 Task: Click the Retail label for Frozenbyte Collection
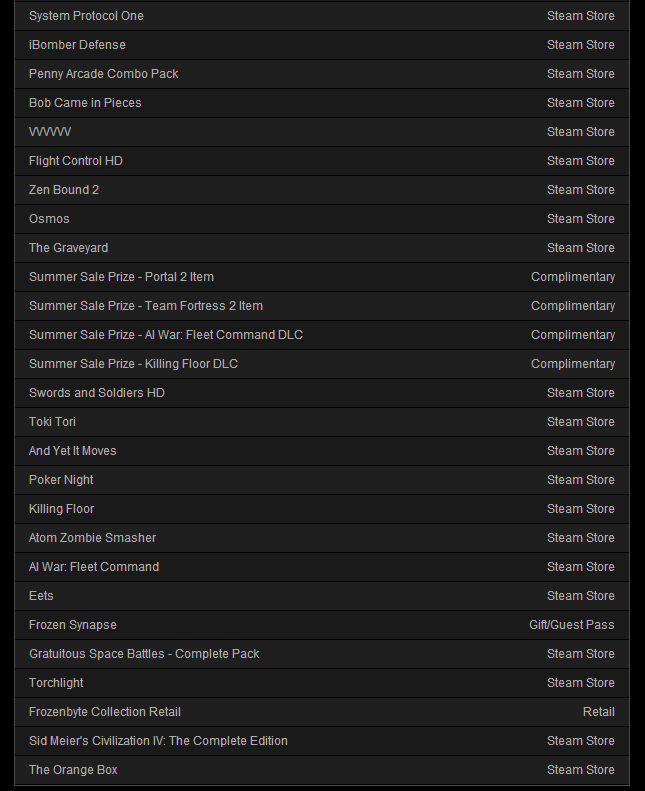(x=599, y=712)
